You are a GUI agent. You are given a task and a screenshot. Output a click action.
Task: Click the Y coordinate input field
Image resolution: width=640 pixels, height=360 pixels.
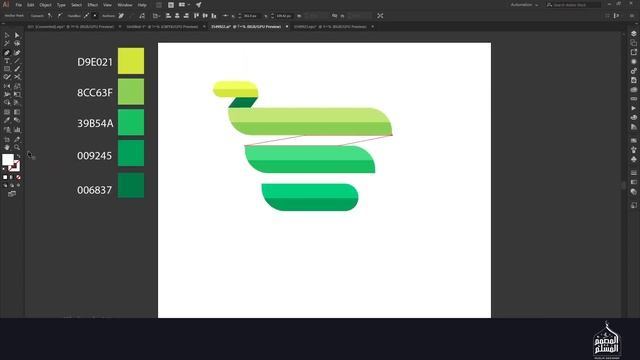tap(284, 16)
